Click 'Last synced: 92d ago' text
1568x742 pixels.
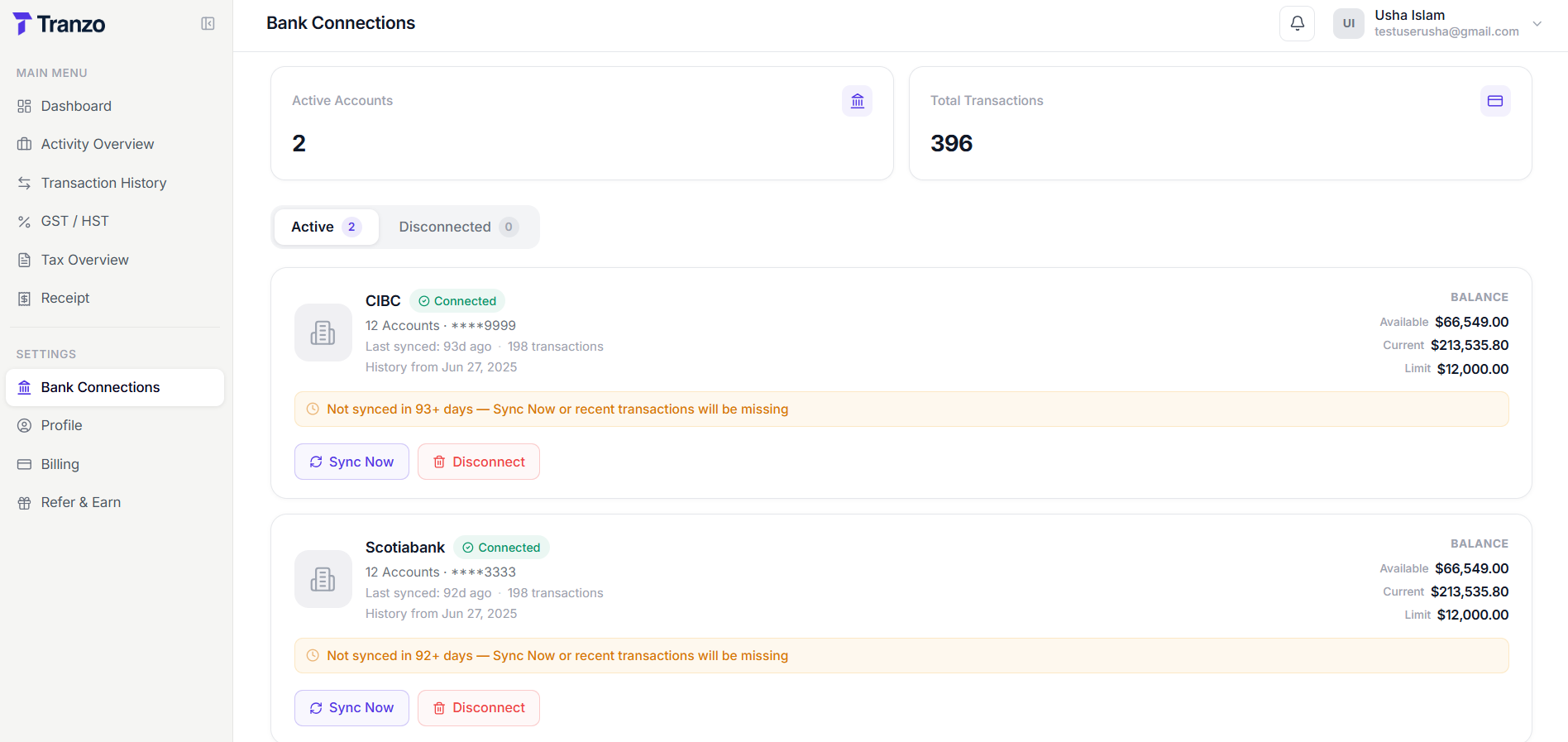tap(428, 593)
